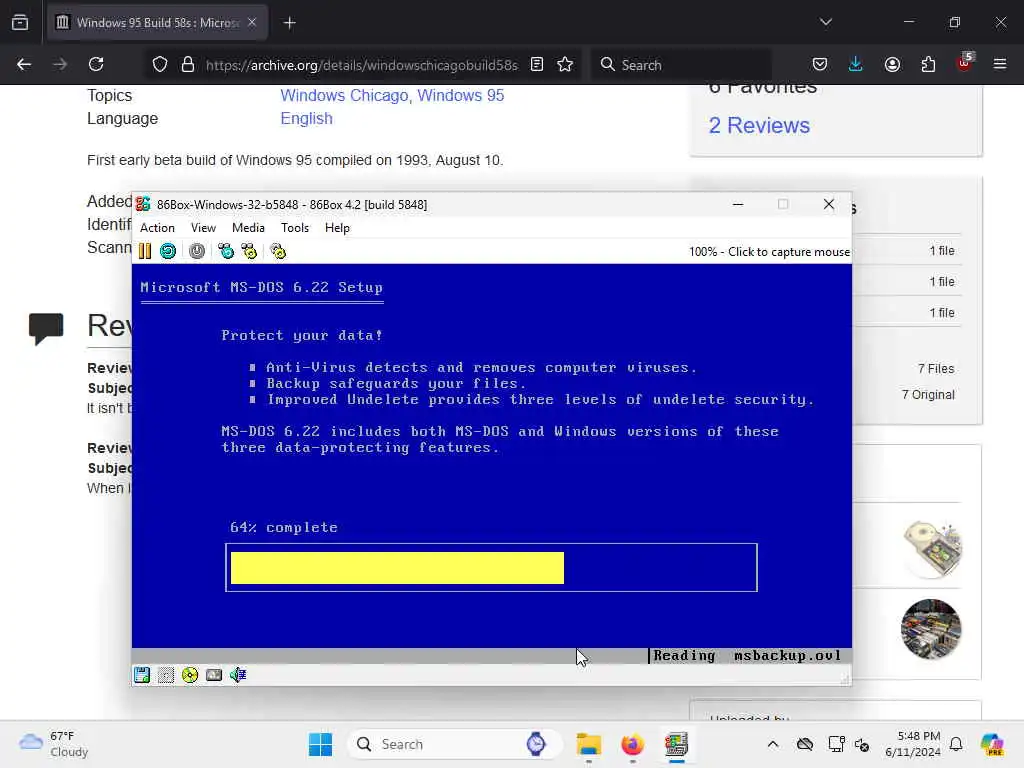Image resolution: width=1024 pixels, height=768 pixels.
Task: Click the 7 Files download entry
Action: pos(936,369)
